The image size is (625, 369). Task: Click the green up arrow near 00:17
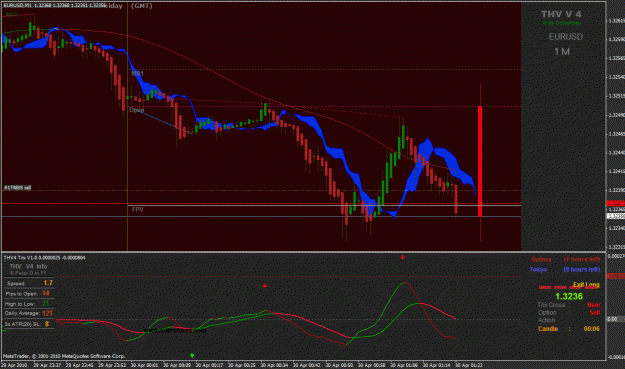192,355
